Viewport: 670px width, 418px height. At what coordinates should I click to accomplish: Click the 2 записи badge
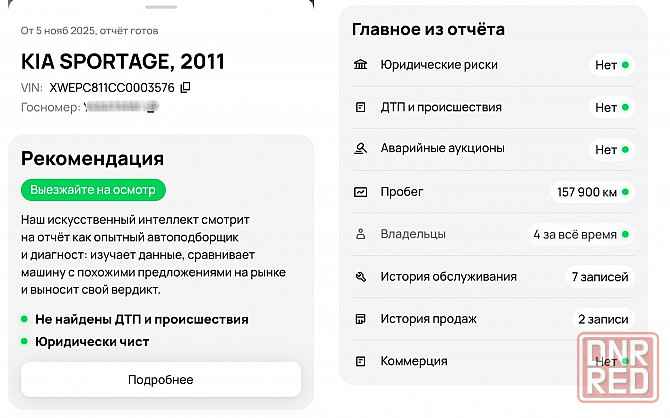[603, 319]
